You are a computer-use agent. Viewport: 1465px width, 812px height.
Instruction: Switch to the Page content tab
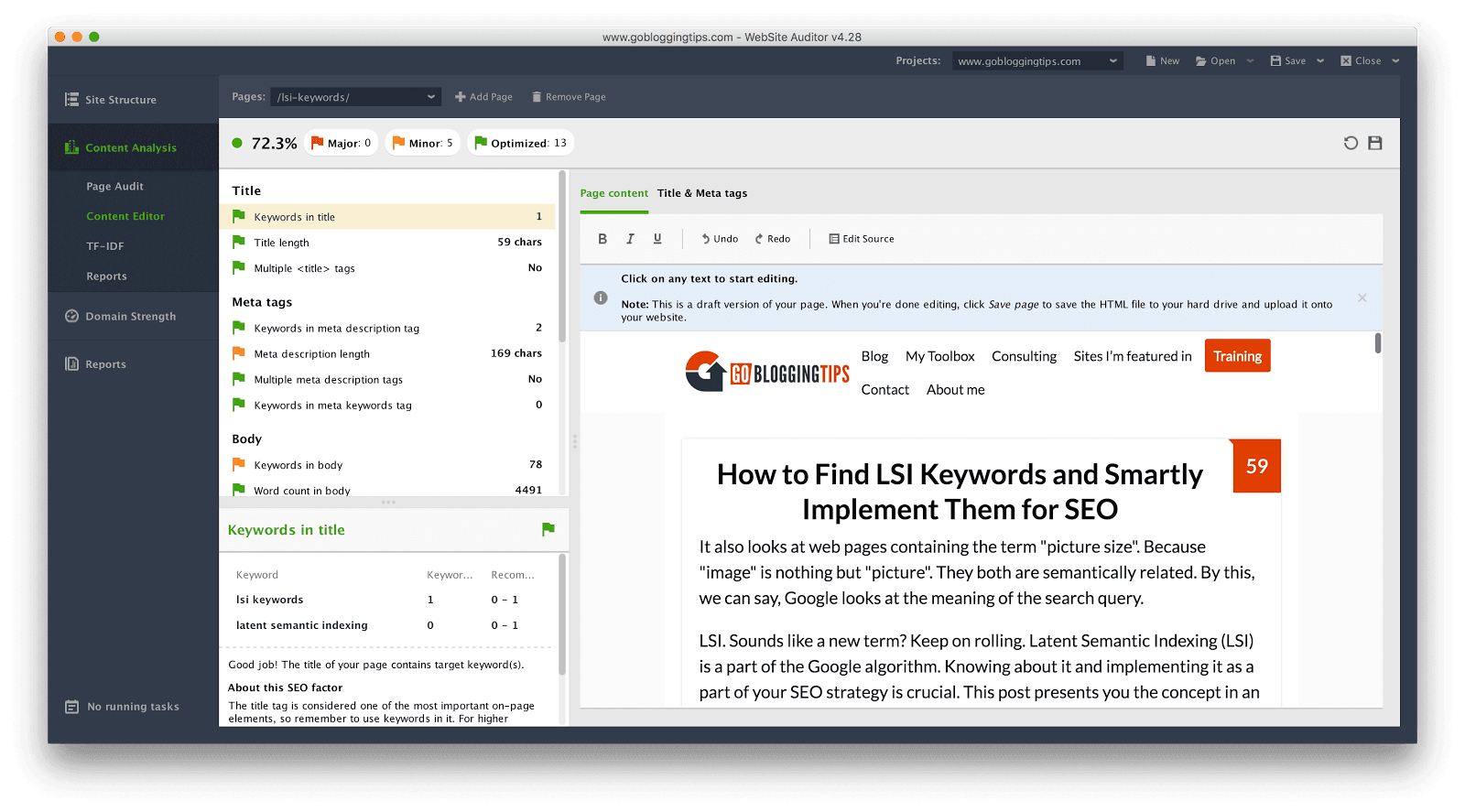click(613, 193)
